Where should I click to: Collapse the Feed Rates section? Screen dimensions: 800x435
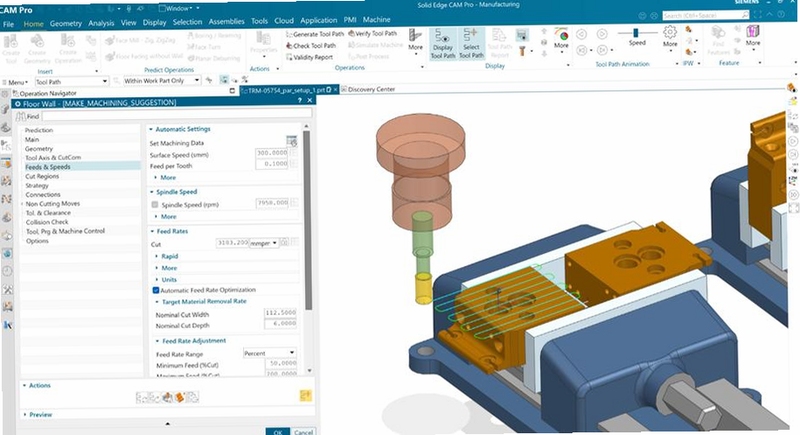(152, 232)
